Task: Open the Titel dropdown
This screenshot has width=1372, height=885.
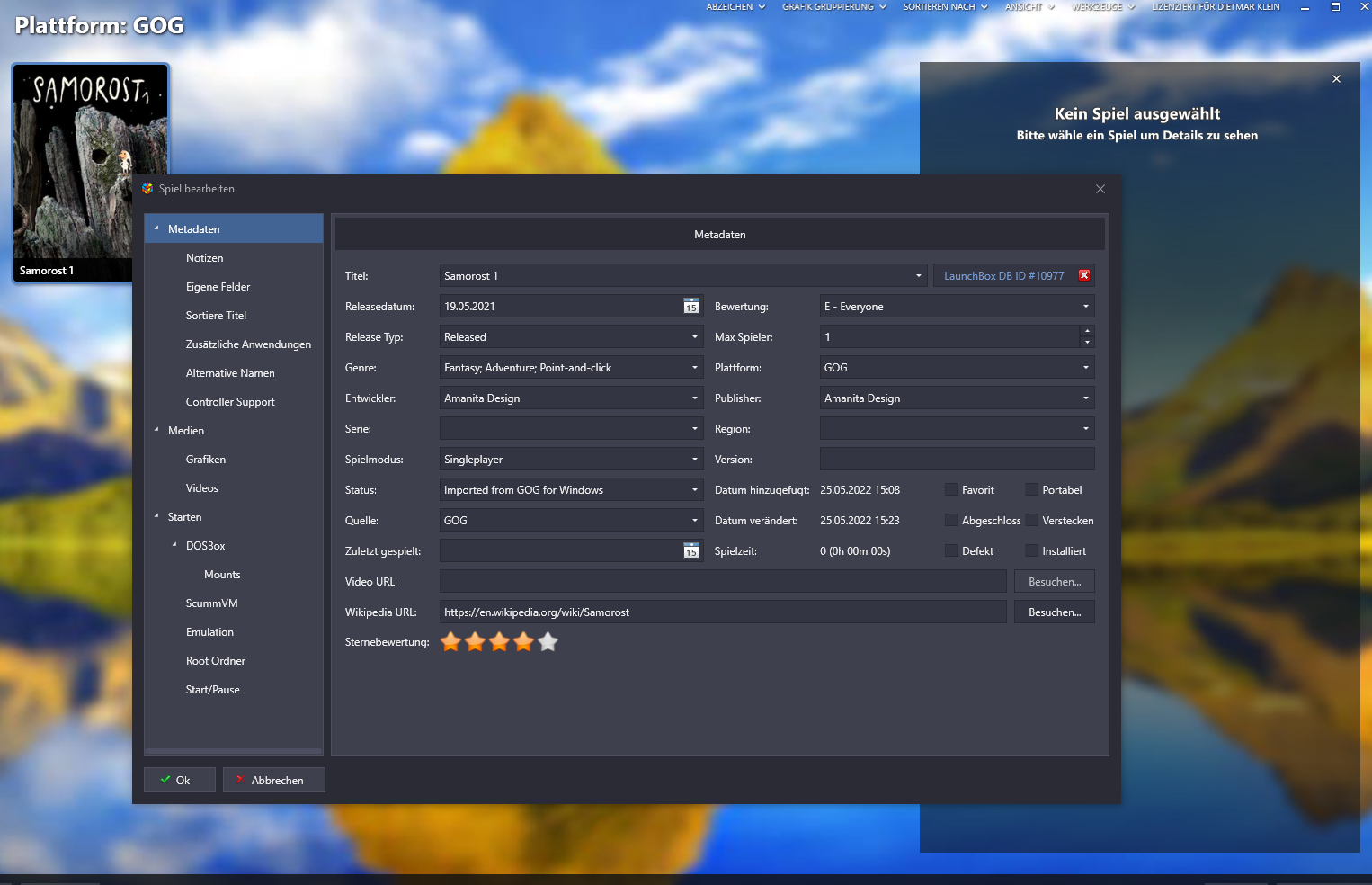Action: point(919,276)
